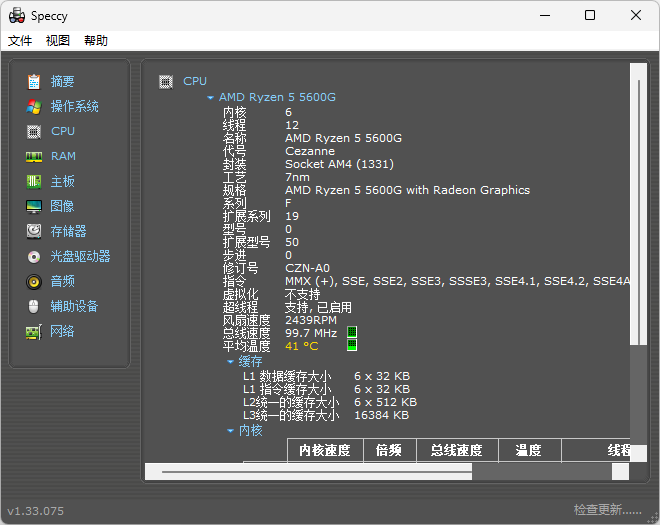Image resolution: width=660 pixels, height=525 pixels.
Task: Open the 辅助设备 mouse icon
Action: point(34,306)
